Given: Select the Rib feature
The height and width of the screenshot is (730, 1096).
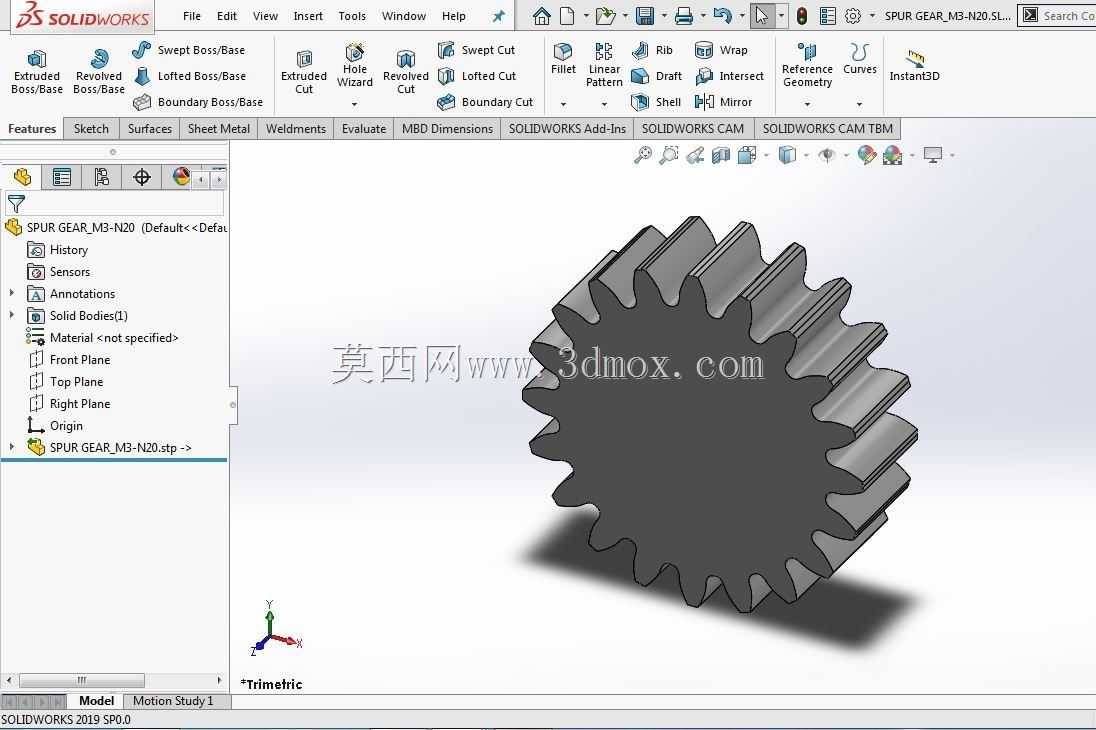Looking at the screenshot, I should [x=652, y=50].
